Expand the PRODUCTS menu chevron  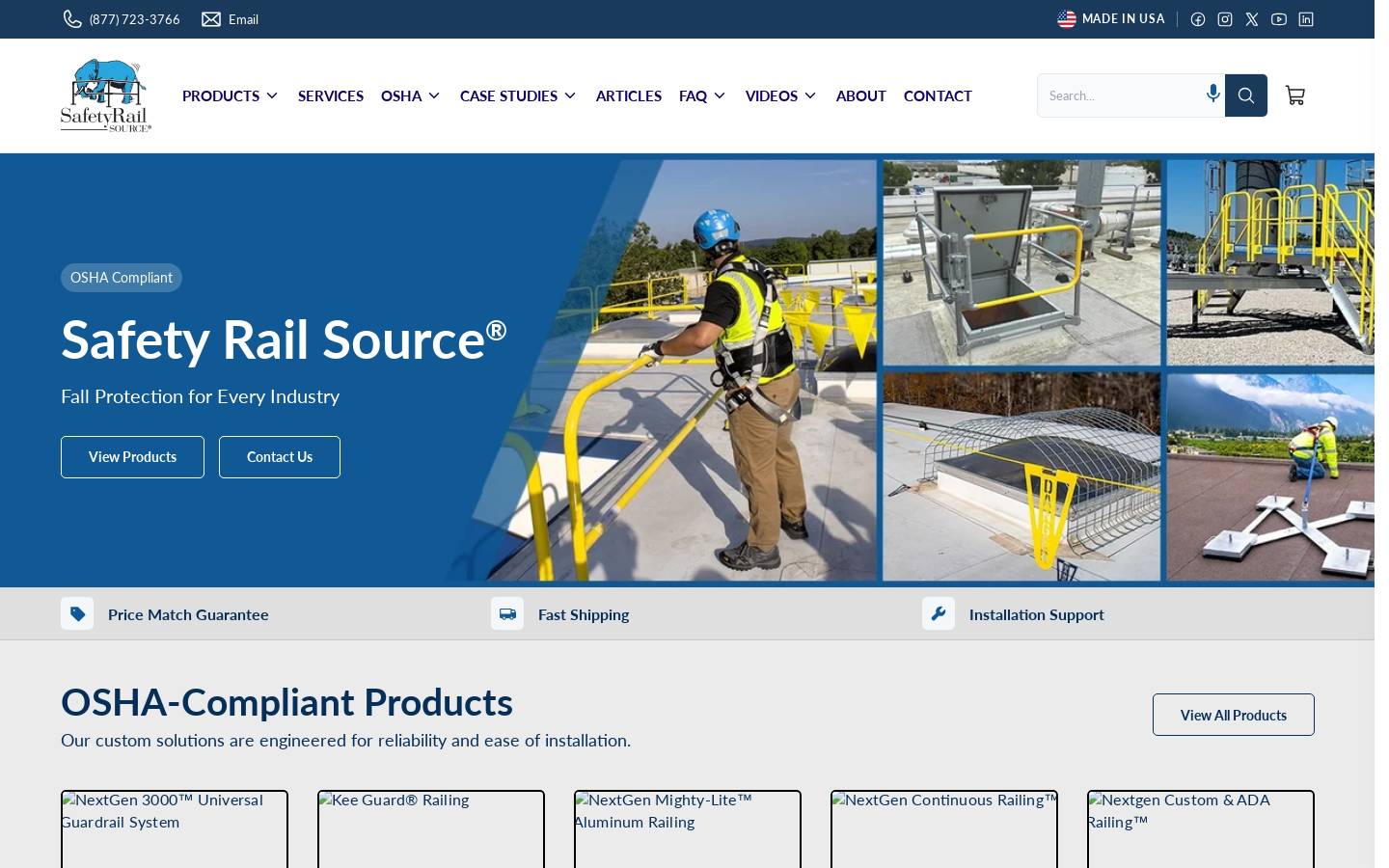click(x=272, y=95)
